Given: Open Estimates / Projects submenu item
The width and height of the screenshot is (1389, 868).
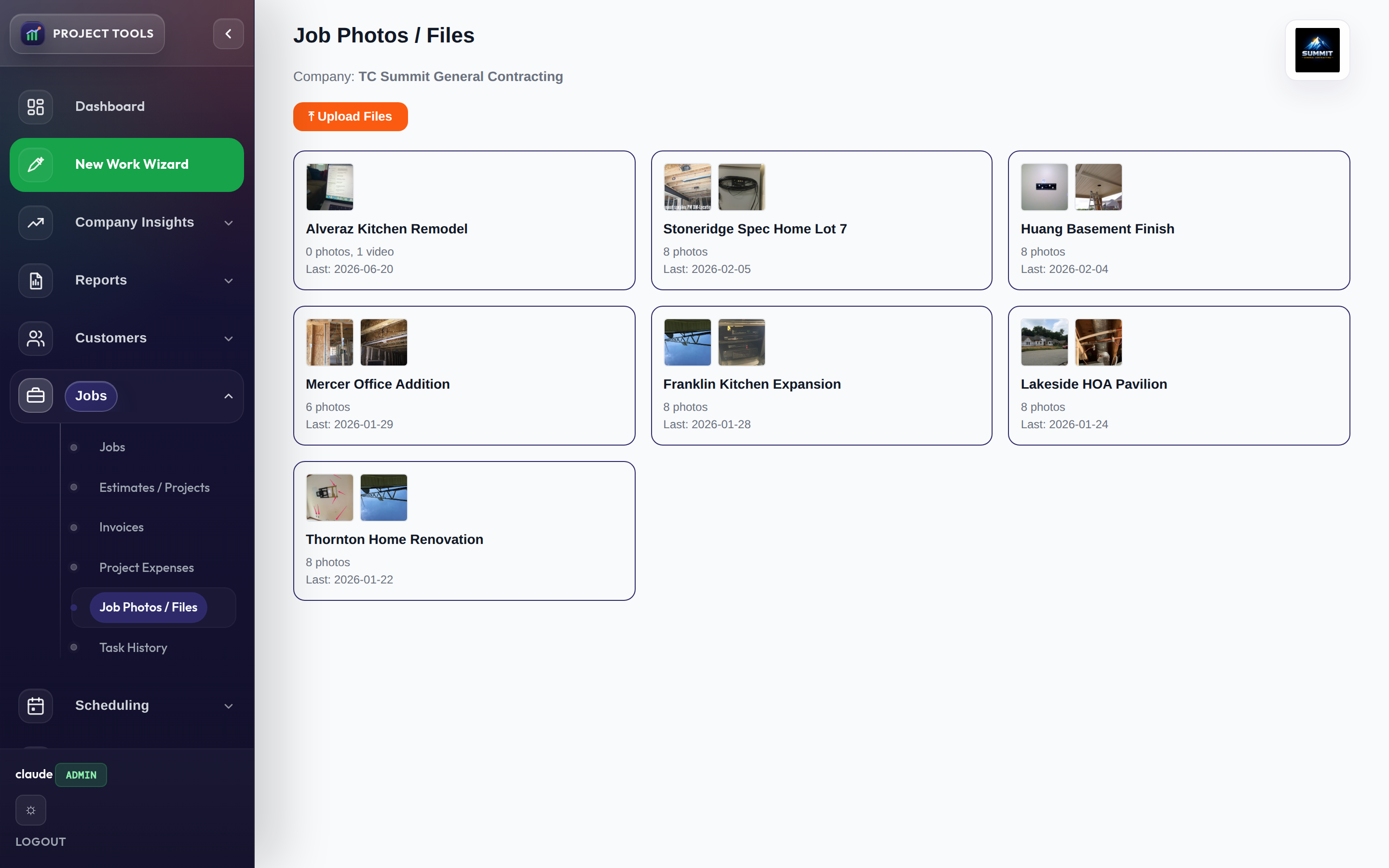Looking at the screenshot, I should (154, 488).
